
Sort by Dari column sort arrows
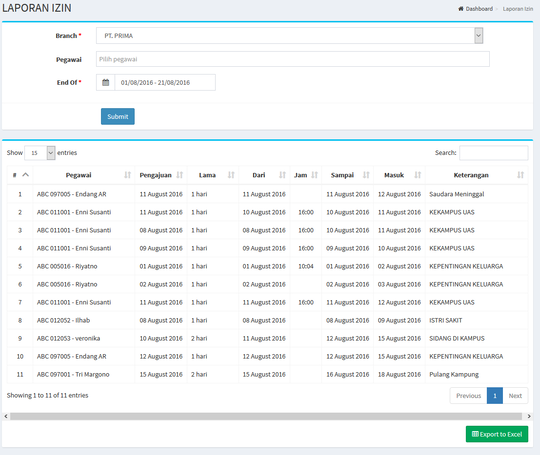(282, 175)
